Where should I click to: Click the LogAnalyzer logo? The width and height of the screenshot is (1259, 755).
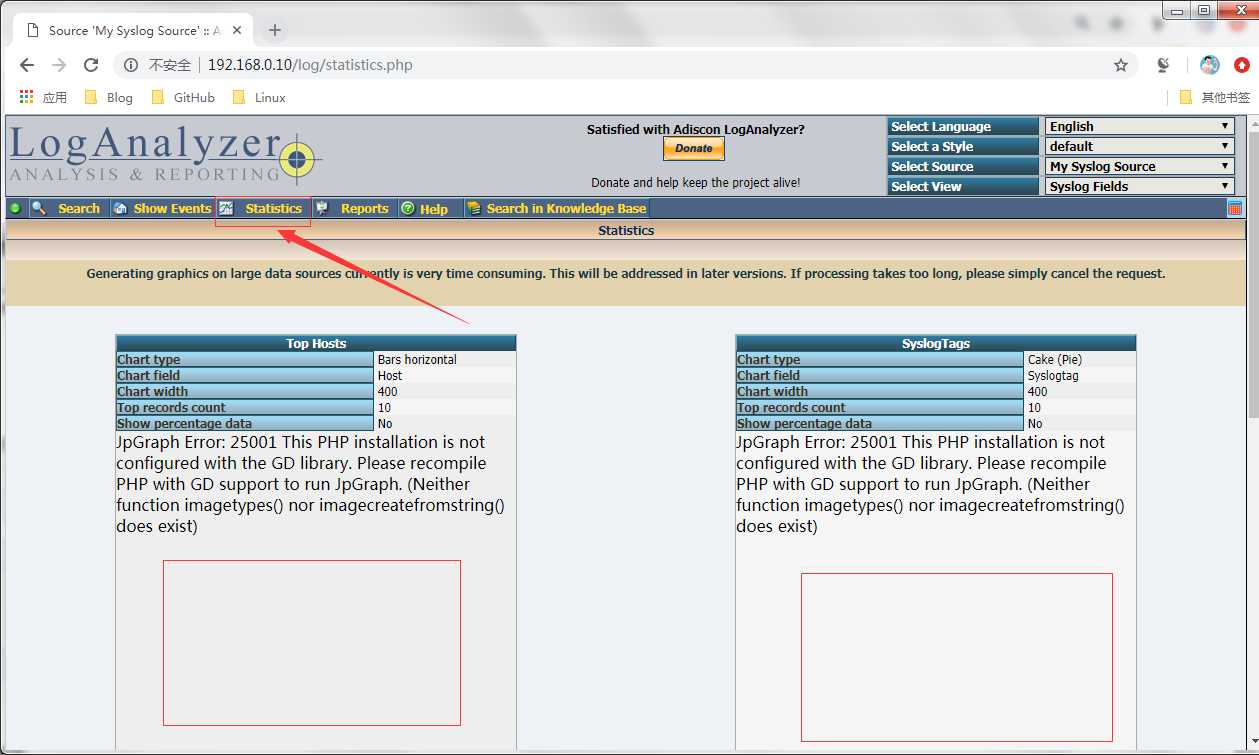click(165, 156)
